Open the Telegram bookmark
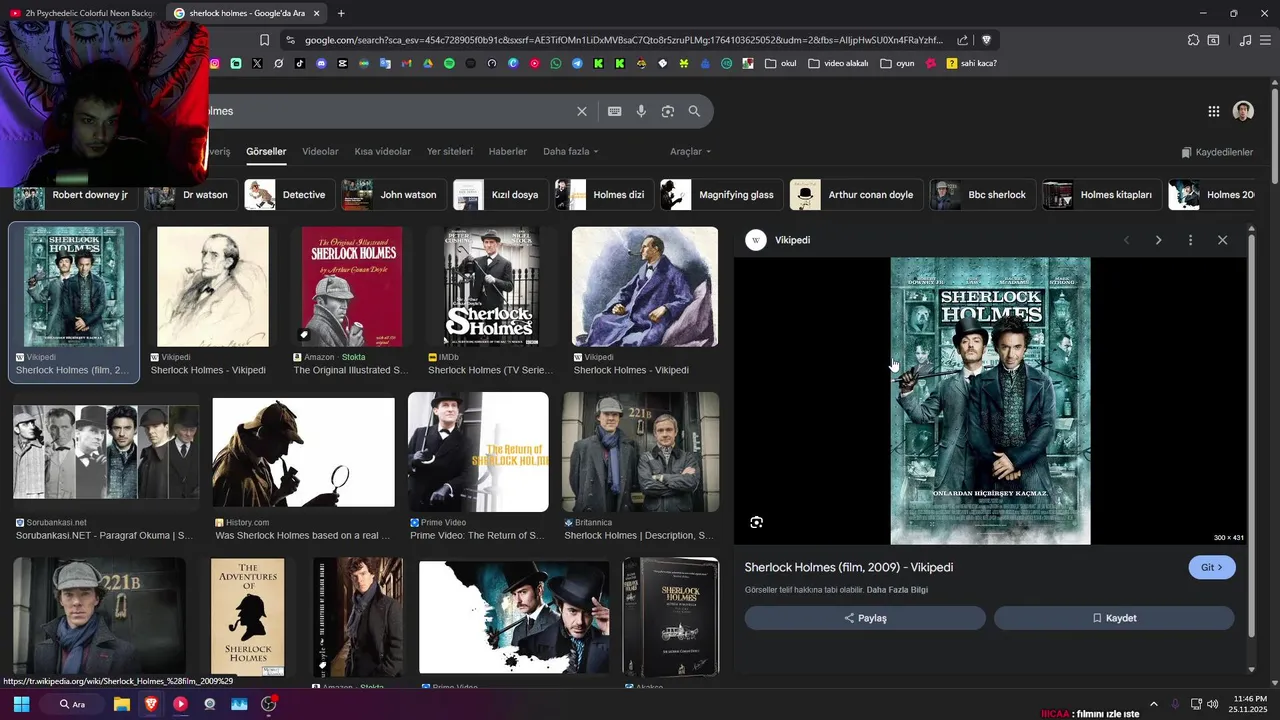The height and width of the screenshot is (720, 1280). click(577, 63)
